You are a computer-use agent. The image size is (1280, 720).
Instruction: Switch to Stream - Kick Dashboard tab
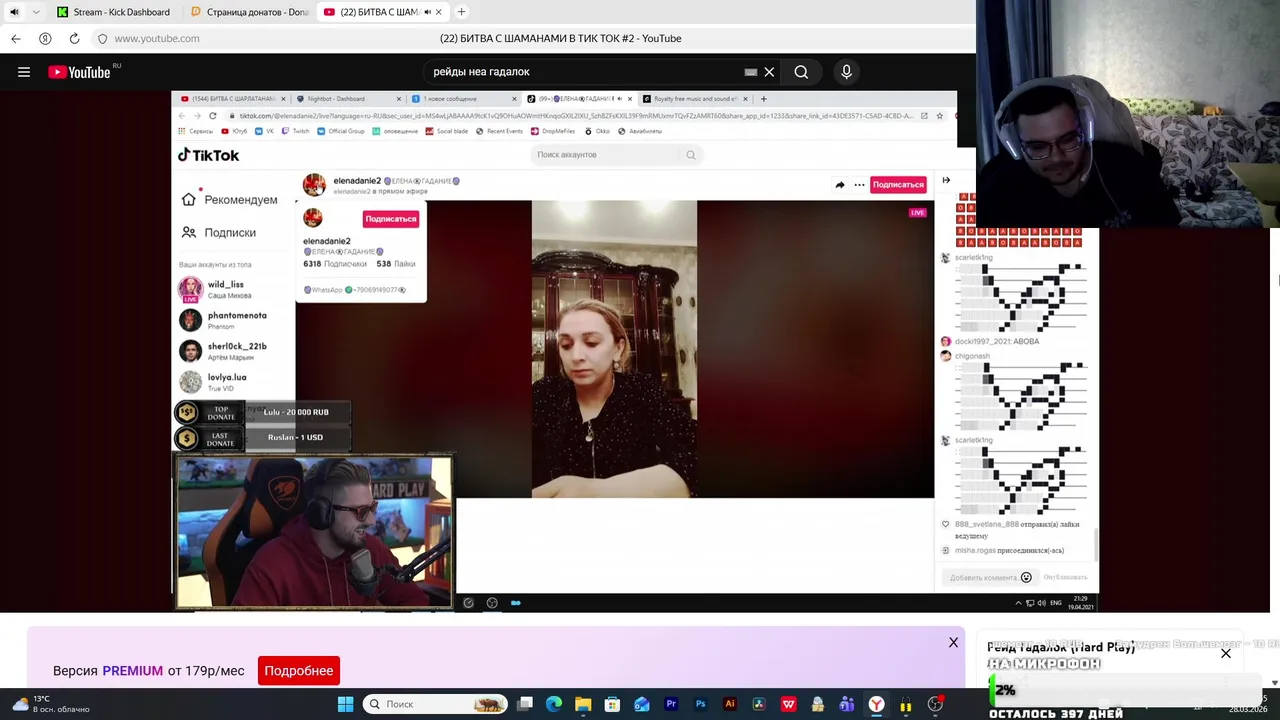coord(114,12)
